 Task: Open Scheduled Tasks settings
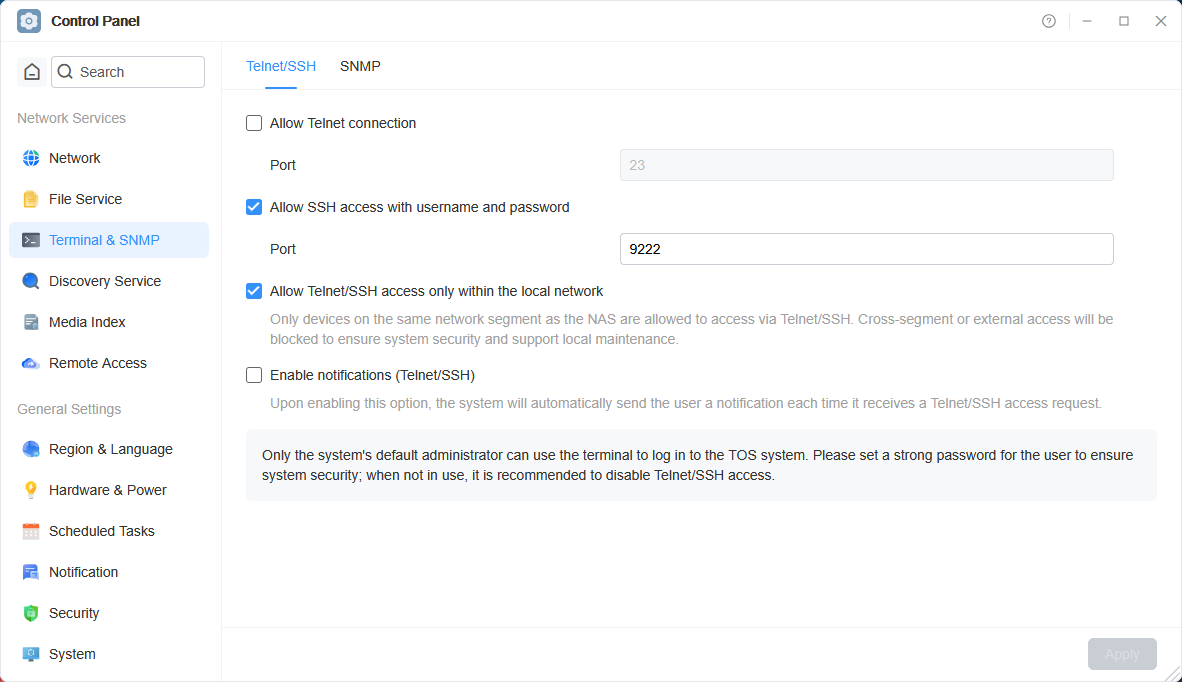pyautogui.click(x=100, y=531)
